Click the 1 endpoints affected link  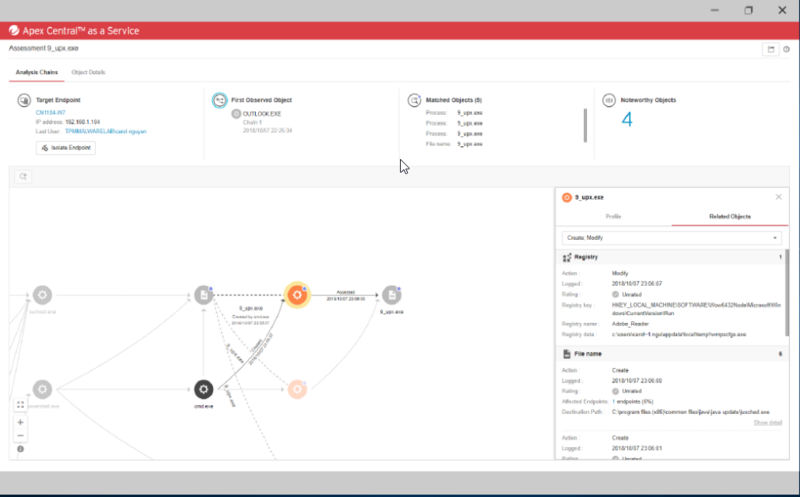pos(633,402)
